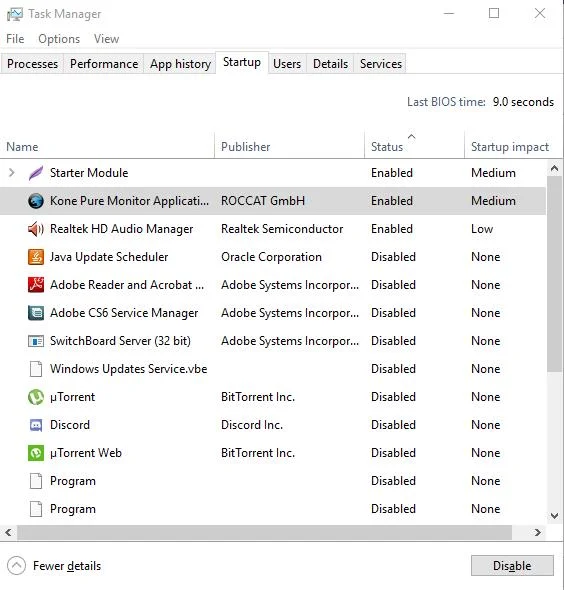
Task: Click the Discord app icon
Action: [36, 425]
